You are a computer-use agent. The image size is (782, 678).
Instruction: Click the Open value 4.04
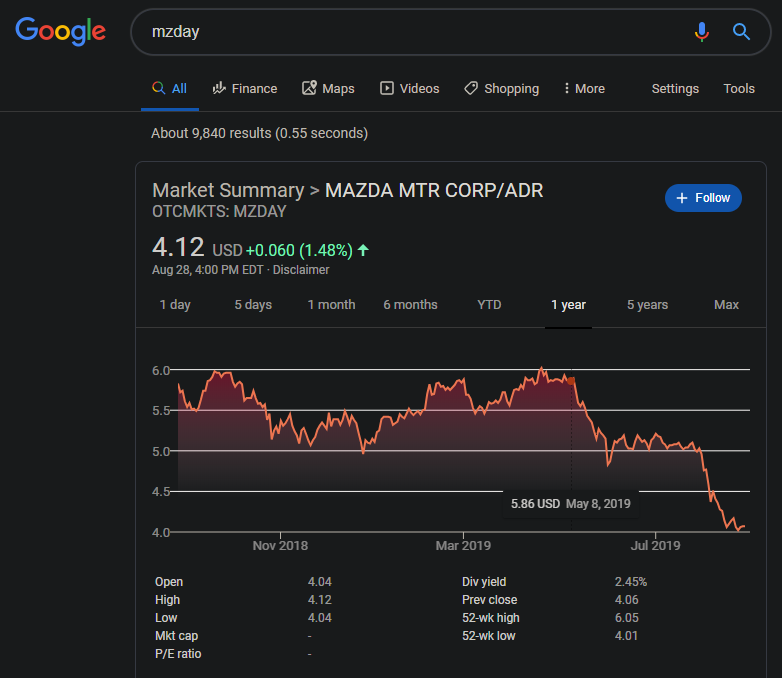(x=320, y=582)
